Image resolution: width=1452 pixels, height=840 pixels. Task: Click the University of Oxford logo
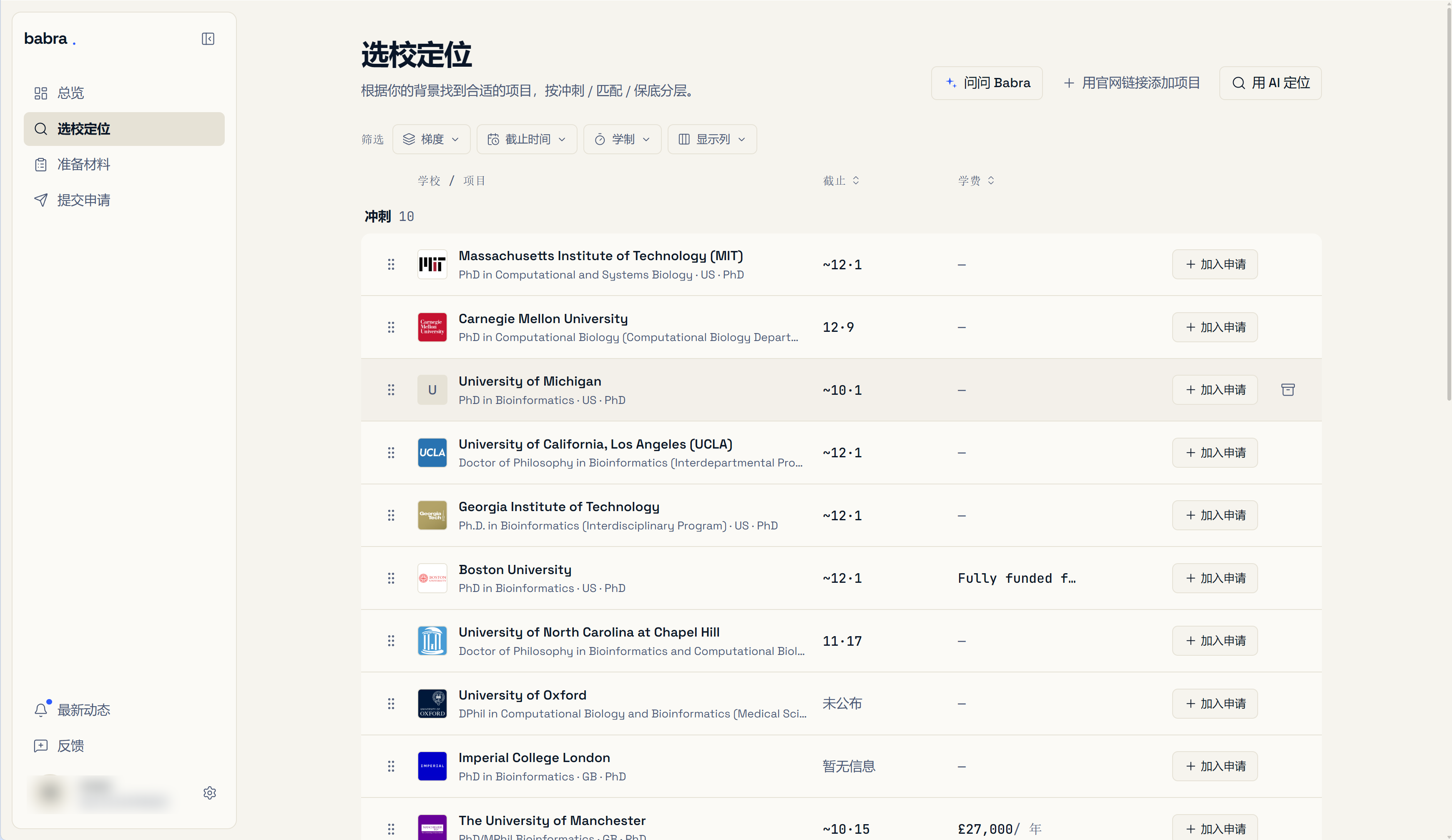(432, 703)
